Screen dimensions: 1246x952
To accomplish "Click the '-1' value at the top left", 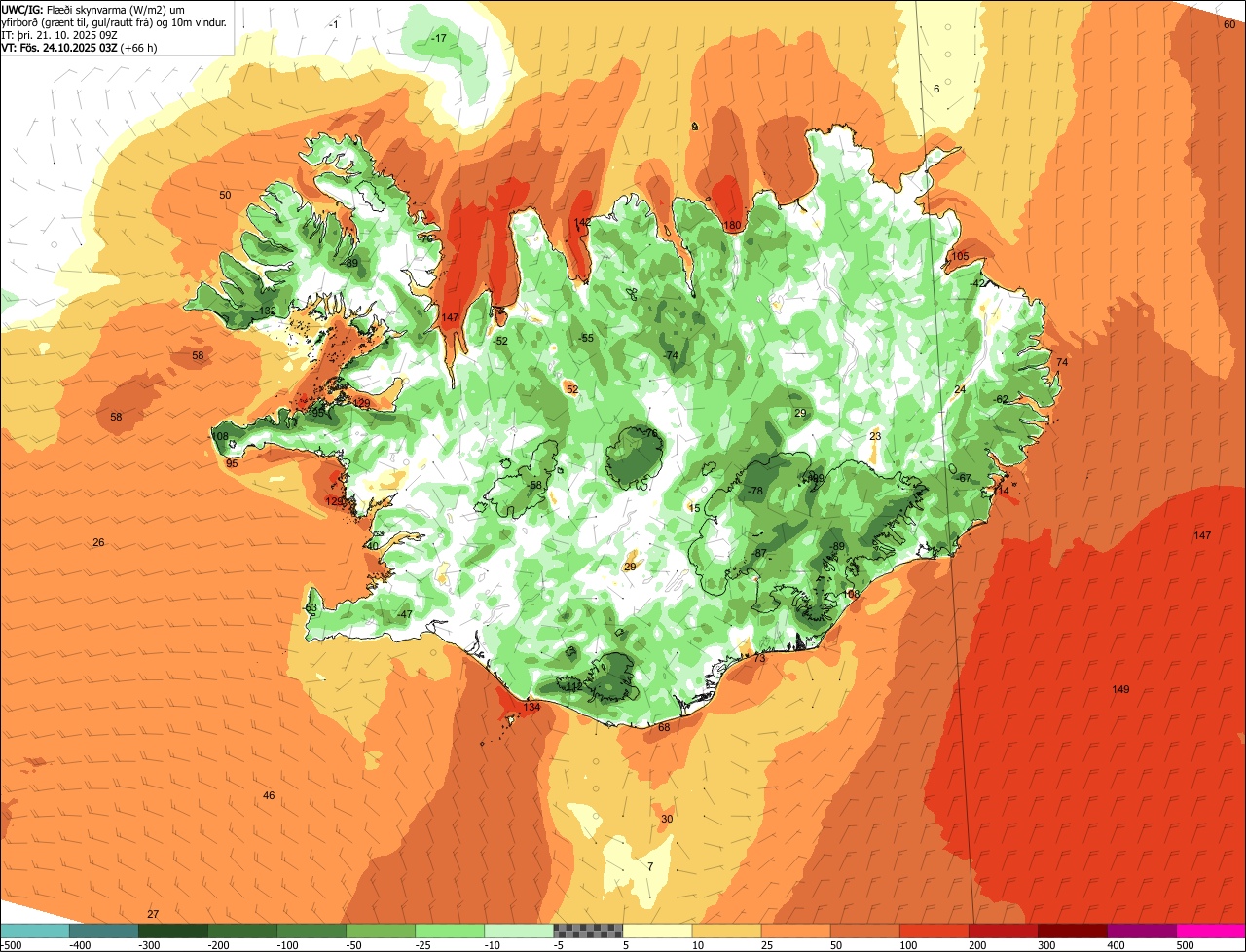I will point(334,24).
